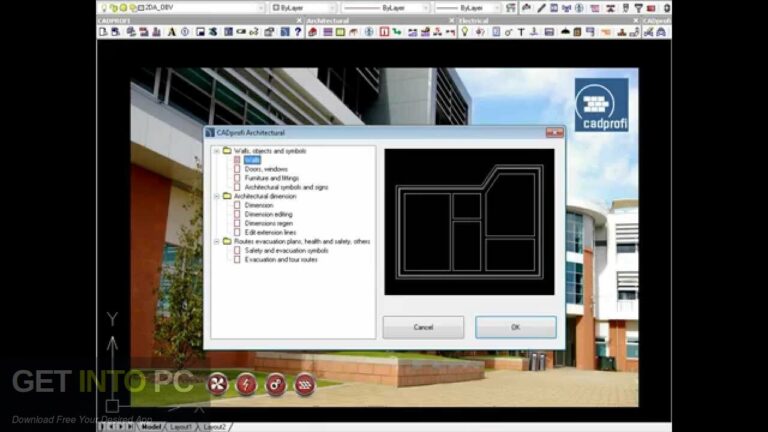Screen dimensions: 768x432
Task: Click the bold letter A icon in CADprofi toolbar
Action: [x=171, y=32]
